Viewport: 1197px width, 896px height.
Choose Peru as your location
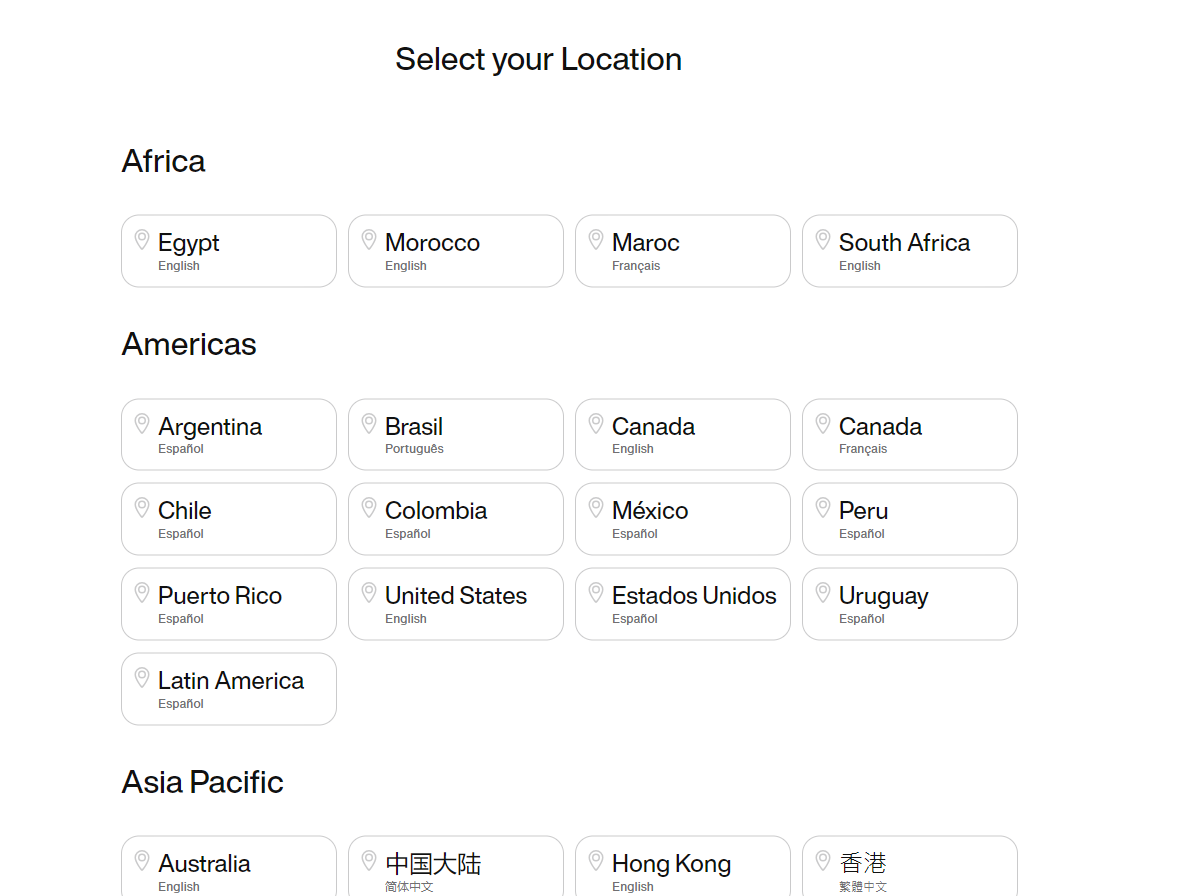pyautogui.click(x=909, y=519)
